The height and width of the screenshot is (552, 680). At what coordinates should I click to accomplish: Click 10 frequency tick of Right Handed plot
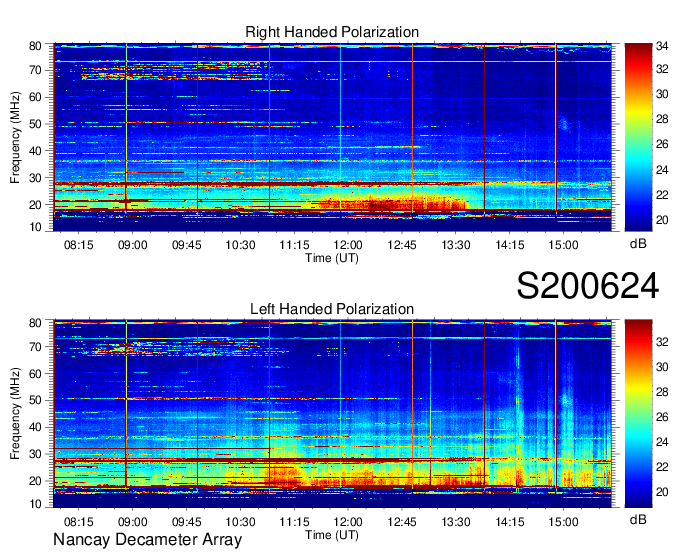[35, 227]
